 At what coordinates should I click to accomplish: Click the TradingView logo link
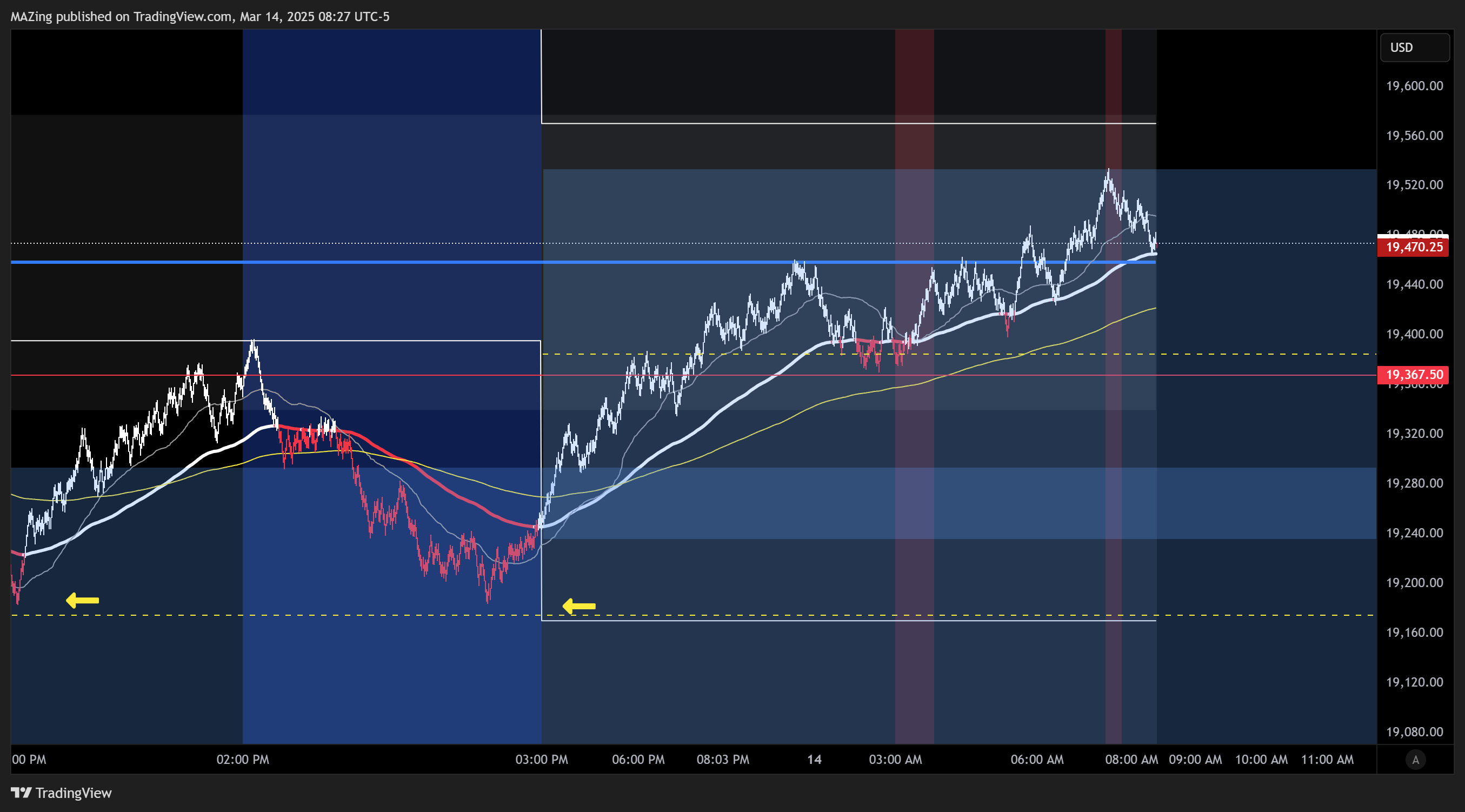(x=62, y=793)
